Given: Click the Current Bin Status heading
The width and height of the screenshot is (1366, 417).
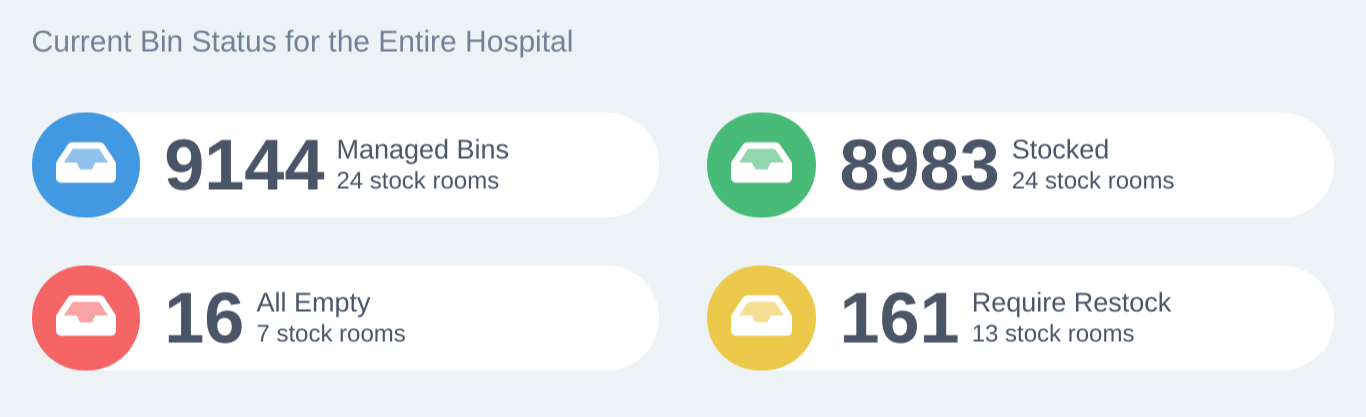Looking at the screenshot, I should 302,42.
